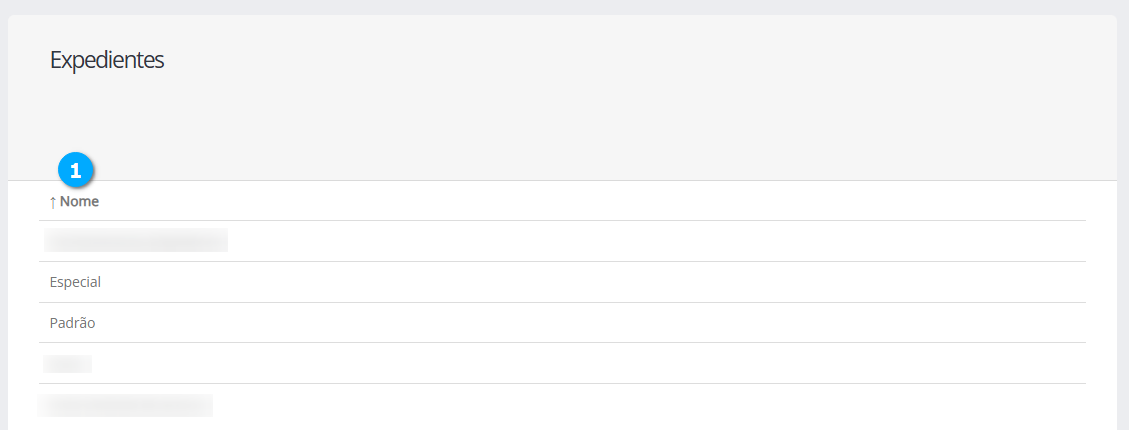Select the short blurred entry below Padrão

tap(67, 364)
